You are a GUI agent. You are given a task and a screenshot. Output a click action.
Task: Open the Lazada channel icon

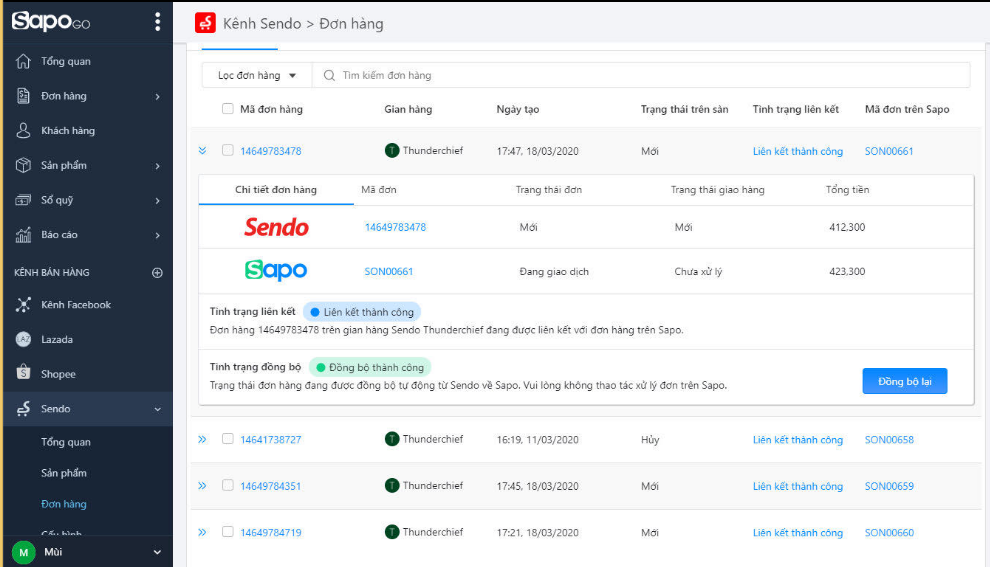[x=24, y=340]
